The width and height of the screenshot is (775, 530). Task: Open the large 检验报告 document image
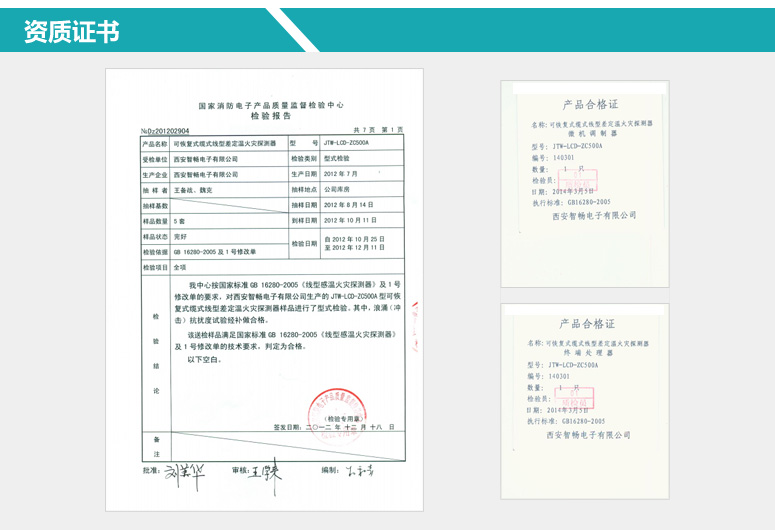click(265, 289)
